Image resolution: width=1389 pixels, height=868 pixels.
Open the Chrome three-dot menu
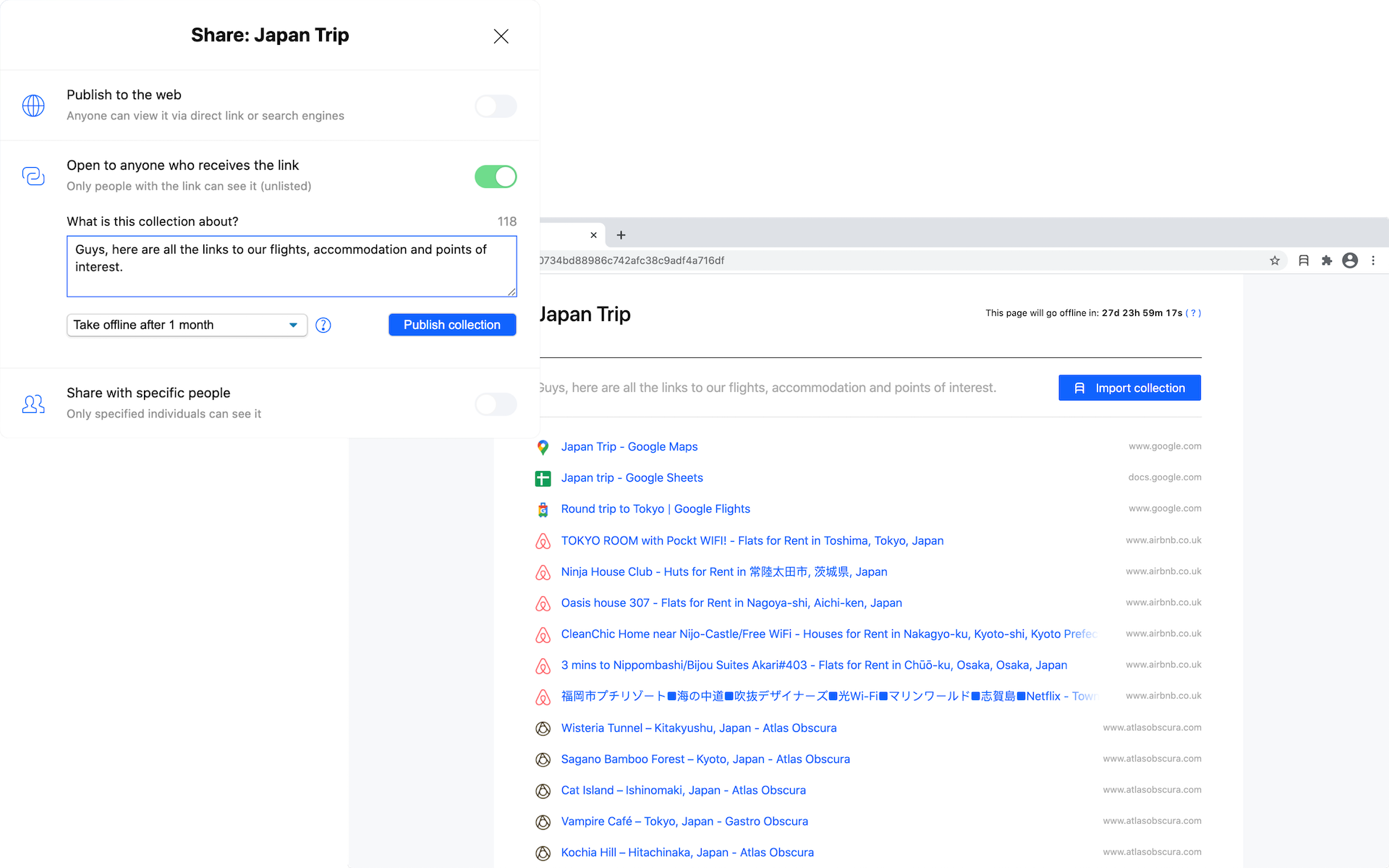pos(1373,260)
